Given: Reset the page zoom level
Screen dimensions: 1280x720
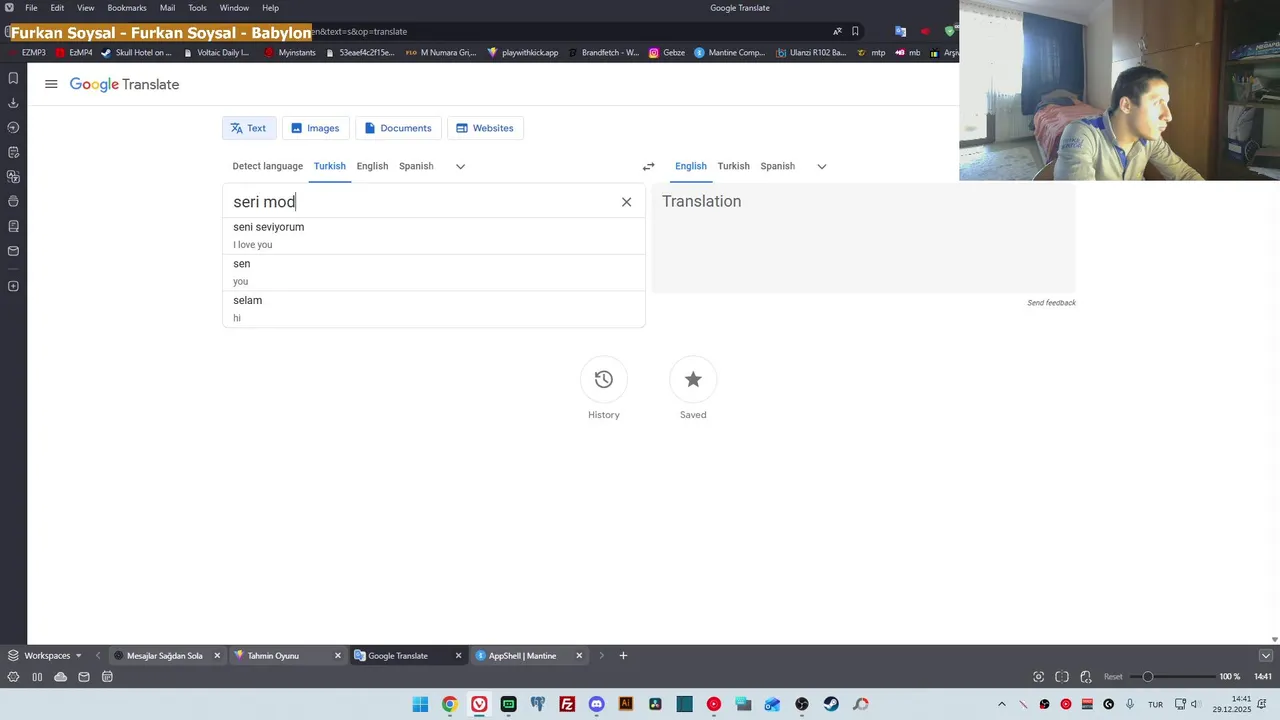Looking at the screenshot, I should click(x=1113, y=677).
